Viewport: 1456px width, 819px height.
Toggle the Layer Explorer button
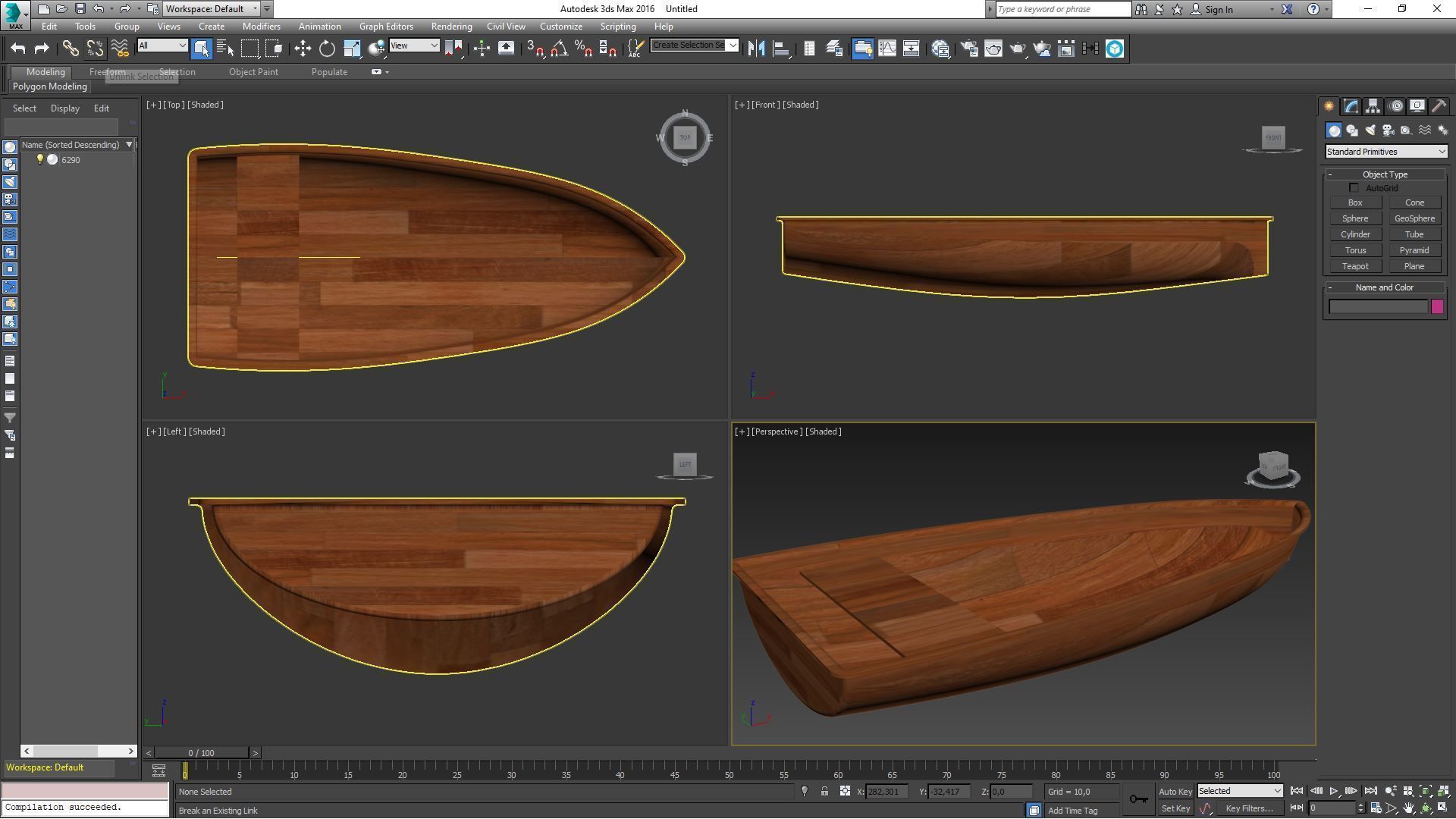pyautogui.click(x=833, y=49)
